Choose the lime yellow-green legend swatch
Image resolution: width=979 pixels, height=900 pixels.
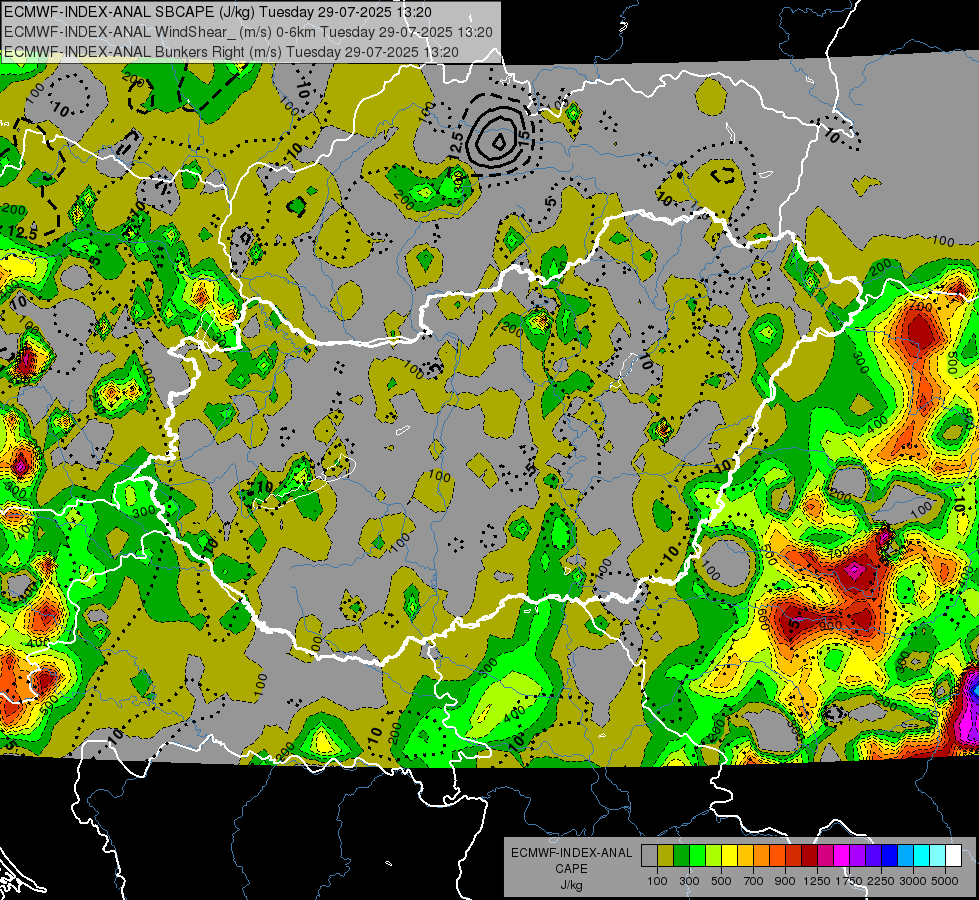pyautogui.click(x=713, y=856)
